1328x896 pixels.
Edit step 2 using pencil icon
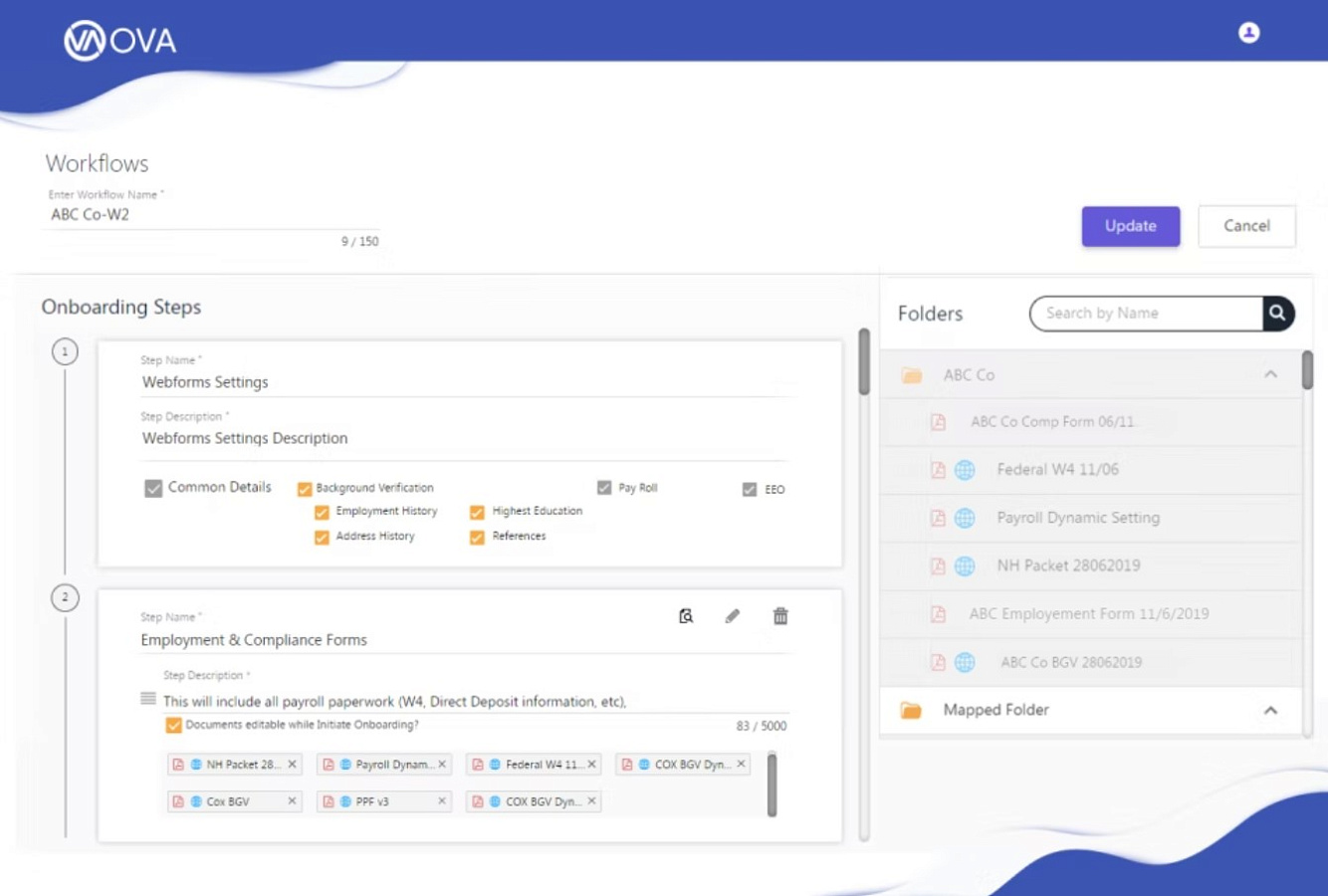(733, 616)
